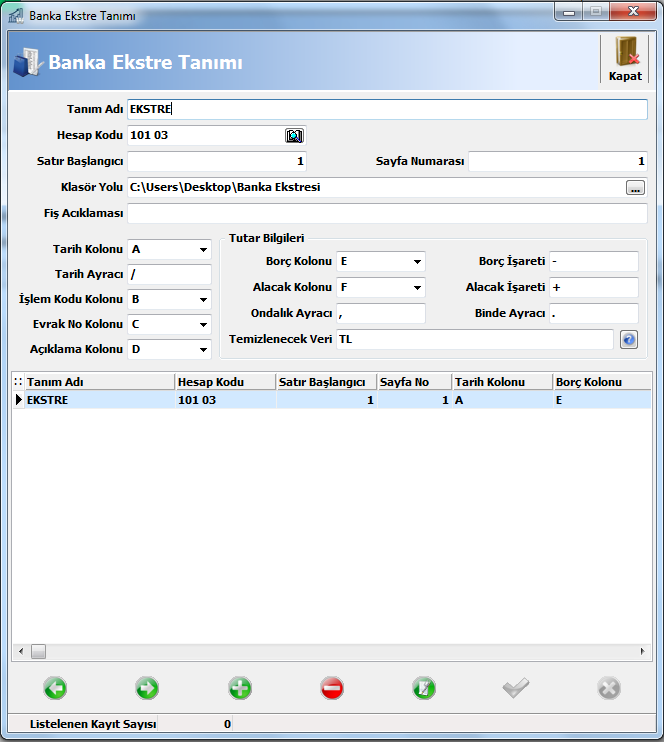
Task: Sort by the Hesap Kodu column header
Action: pyautogui.click(x=225, y=382)
